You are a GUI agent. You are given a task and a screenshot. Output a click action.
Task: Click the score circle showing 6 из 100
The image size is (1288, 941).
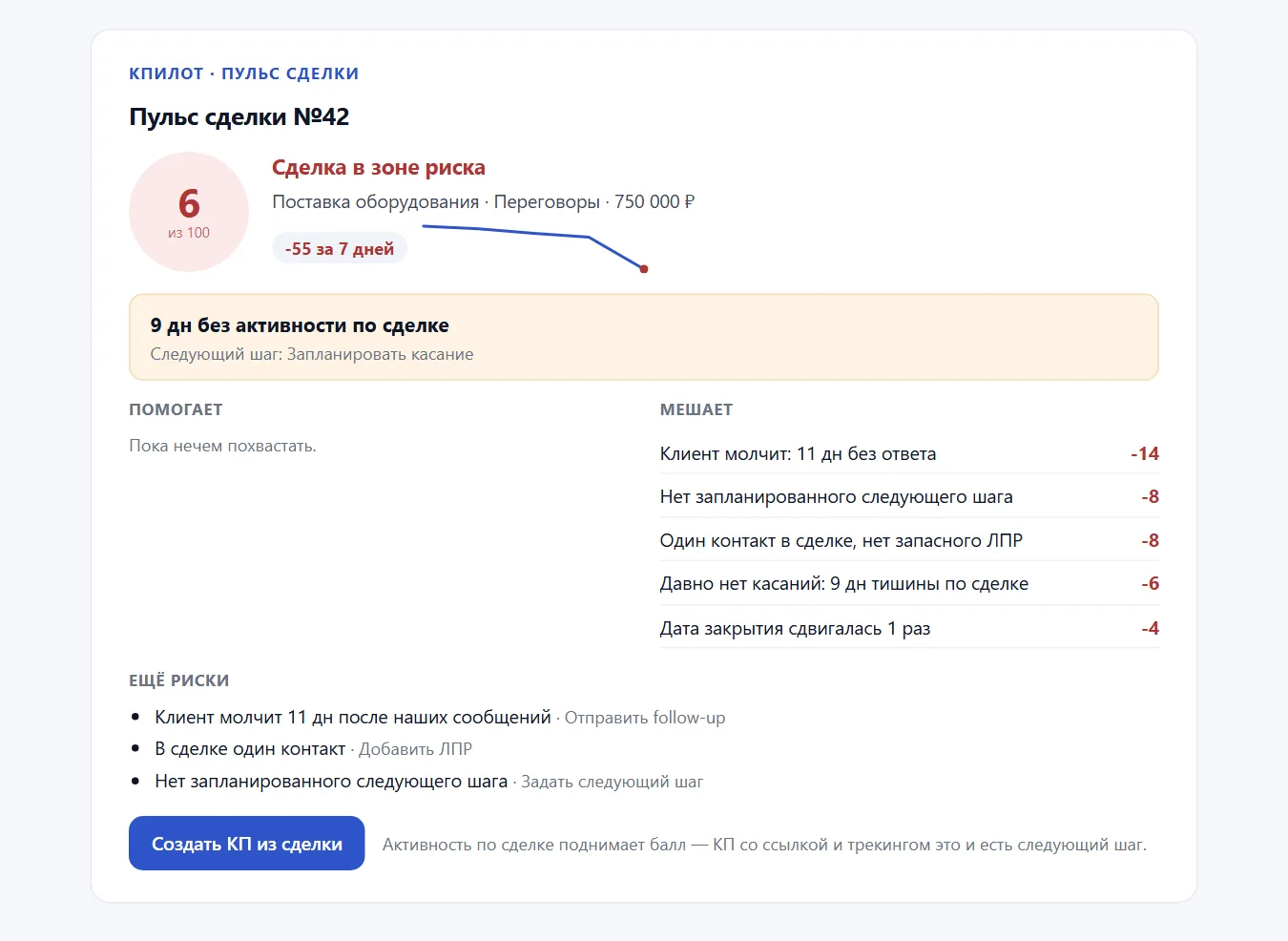coord(189,212)
